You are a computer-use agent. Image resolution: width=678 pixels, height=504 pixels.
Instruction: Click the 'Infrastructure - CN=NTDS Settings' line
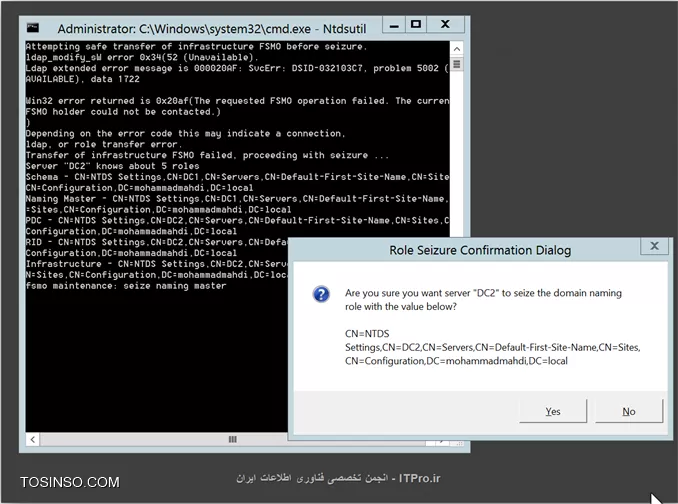[x=157, y=264]
